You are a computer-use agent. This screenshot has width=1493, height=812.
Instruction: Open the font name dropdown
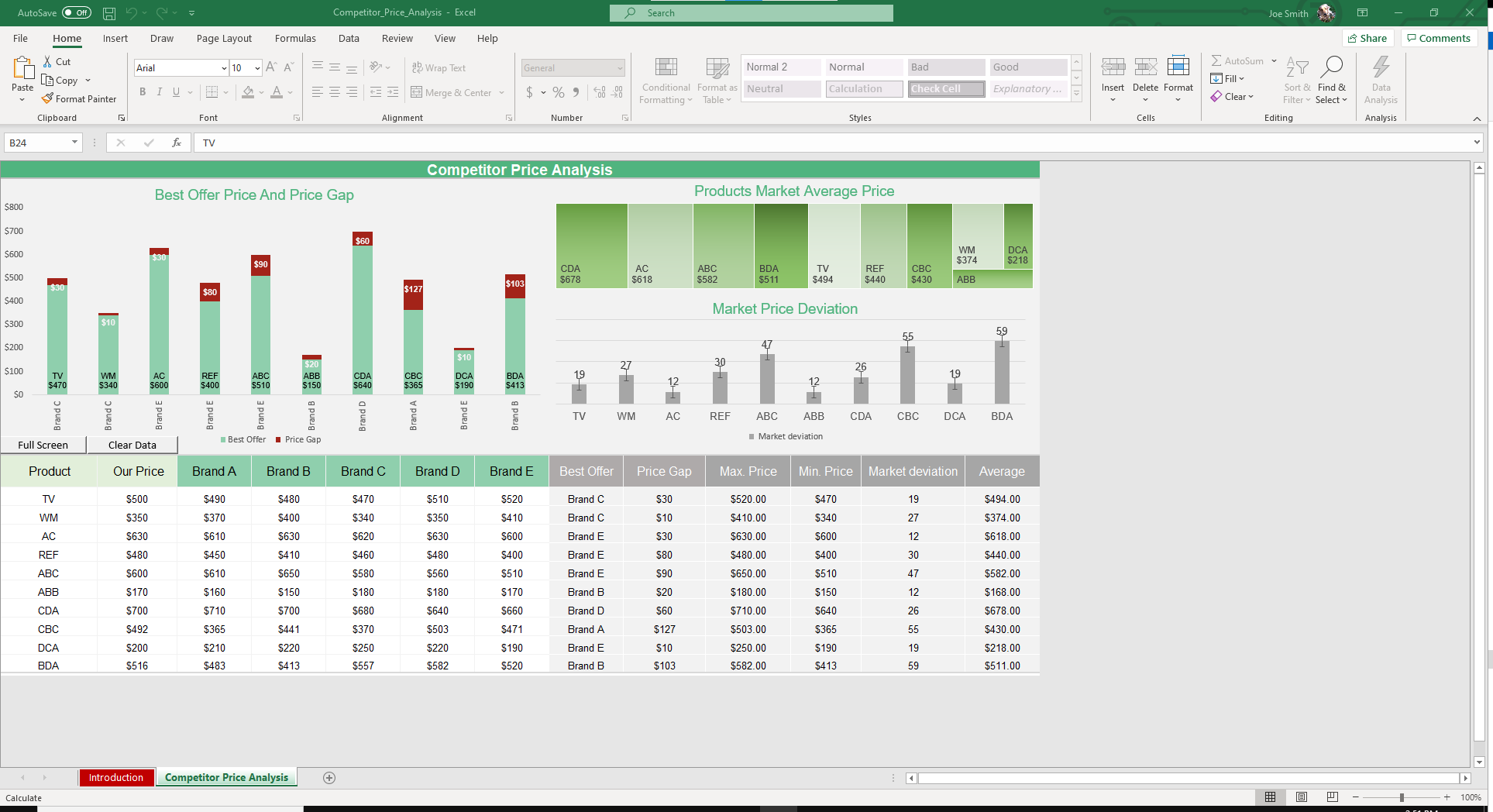point(224,68)
